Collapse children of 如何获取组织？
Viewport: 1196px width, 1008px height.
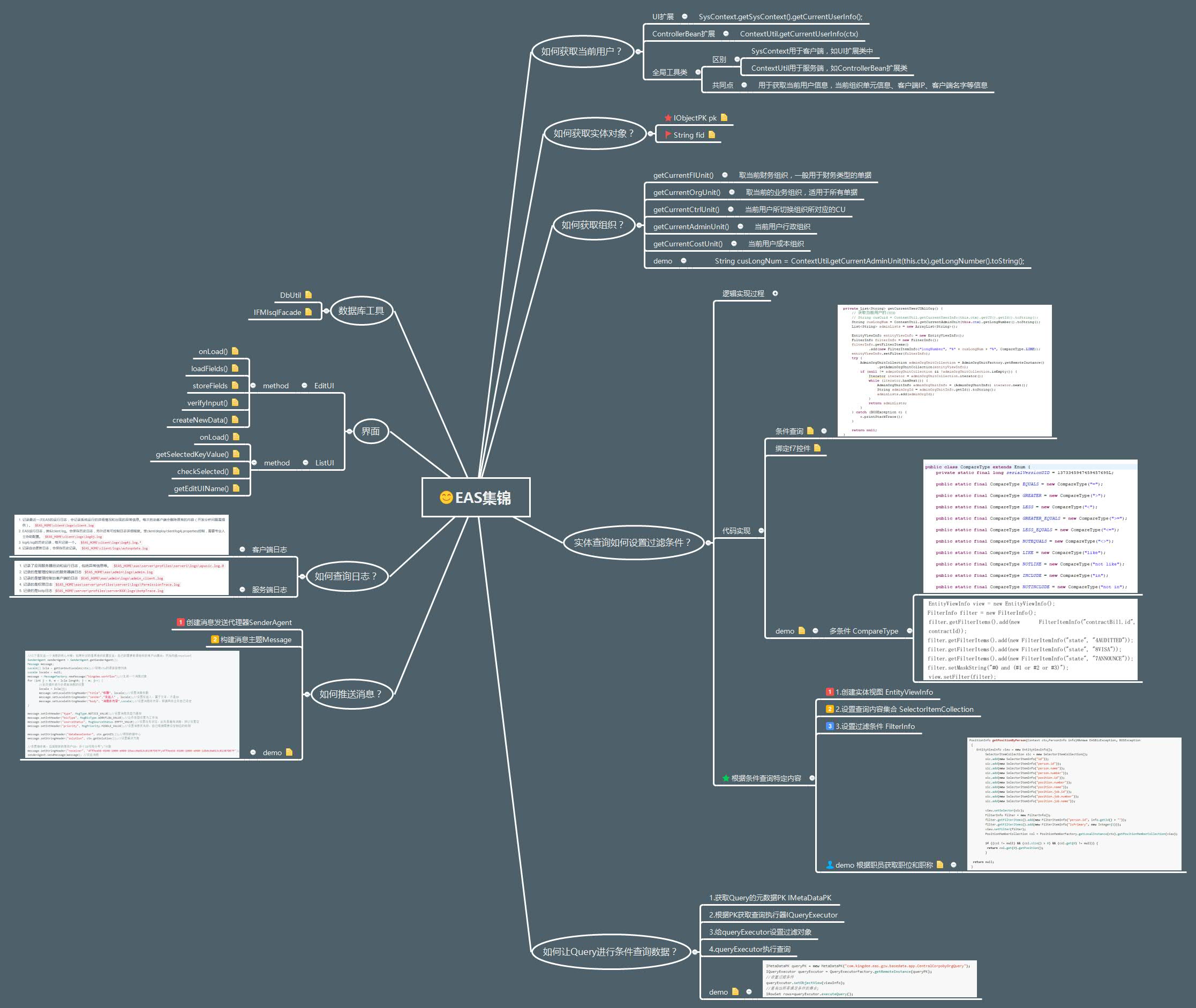[x=640, y=225]
